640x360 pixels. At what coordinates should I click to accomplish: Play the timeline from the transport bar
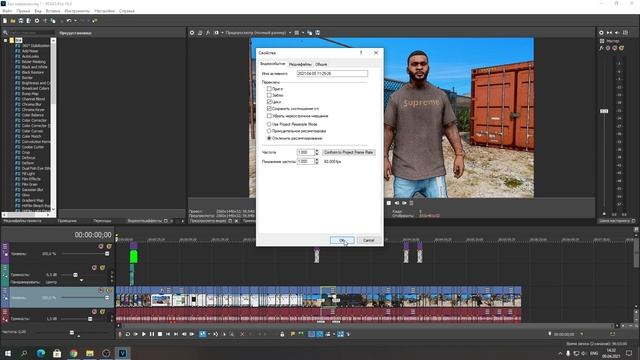click(144, 334)
